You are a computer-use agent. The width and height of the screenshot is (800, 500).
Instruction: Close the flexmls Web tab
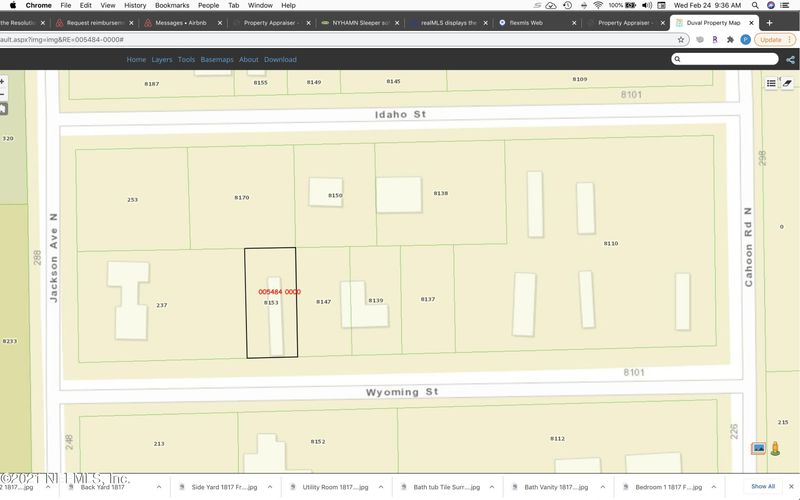pos(574,23)
